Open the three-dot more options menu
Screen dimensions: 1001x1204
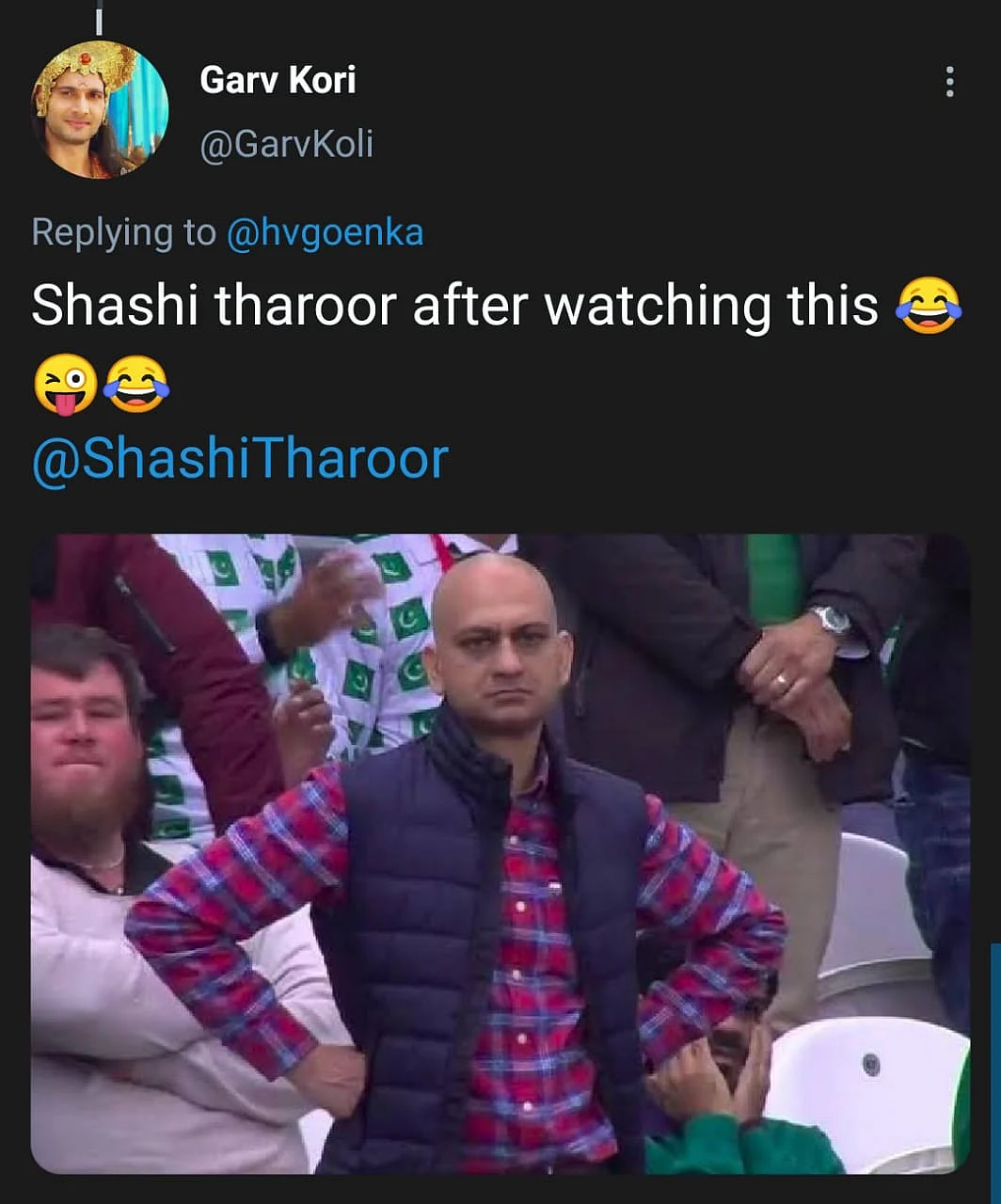[x=949, y=82]
